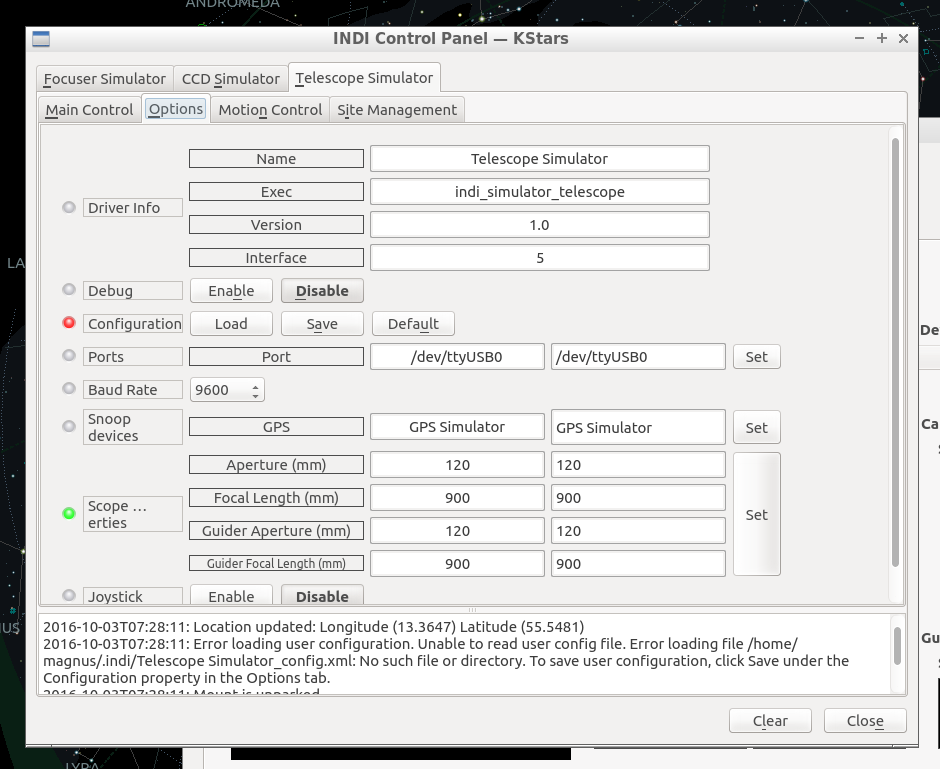Enable the Joystick option

(231, 596)
